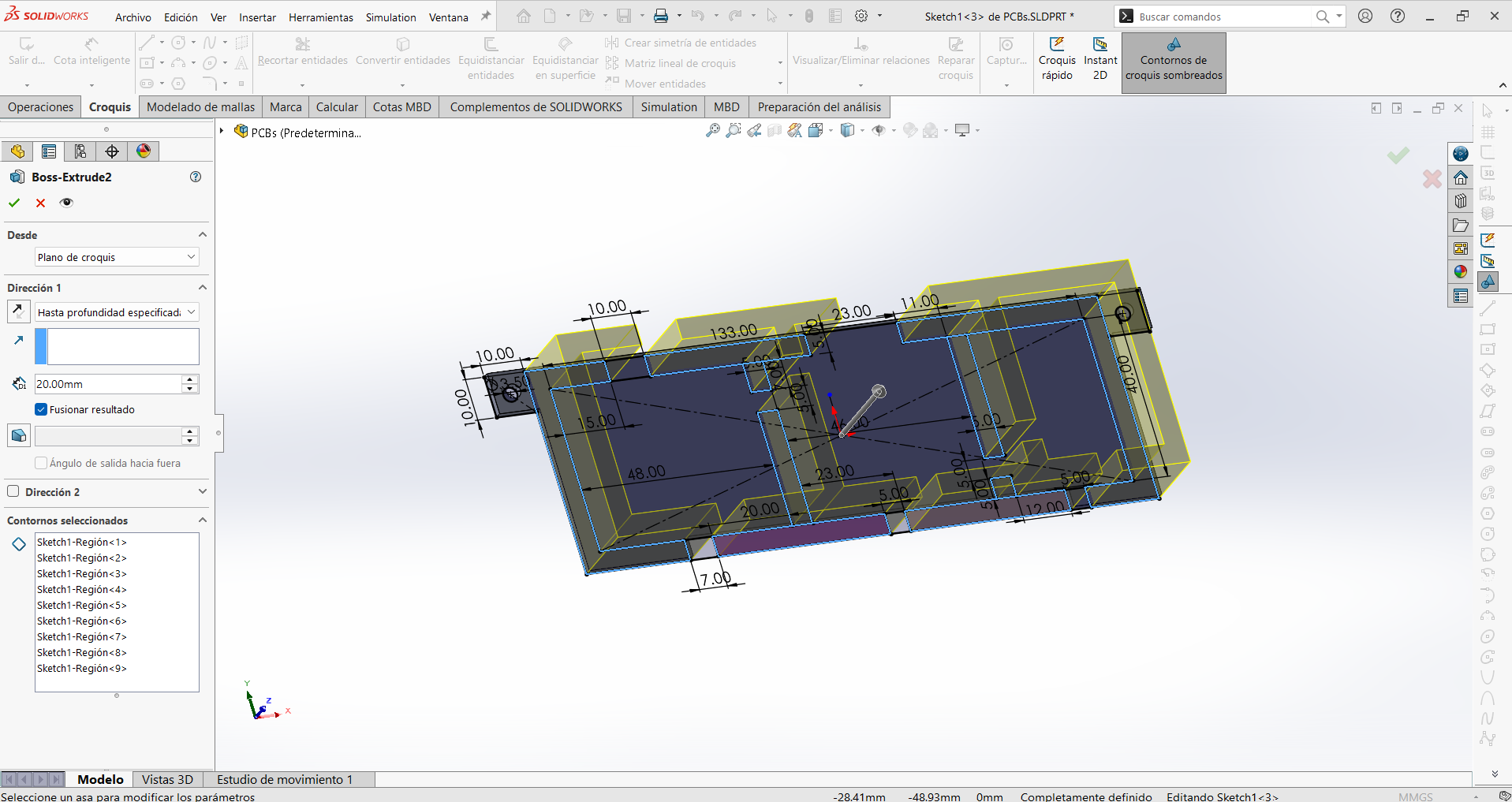Open Boss-Extrude2 help question icon

click(x=196, y=177)
